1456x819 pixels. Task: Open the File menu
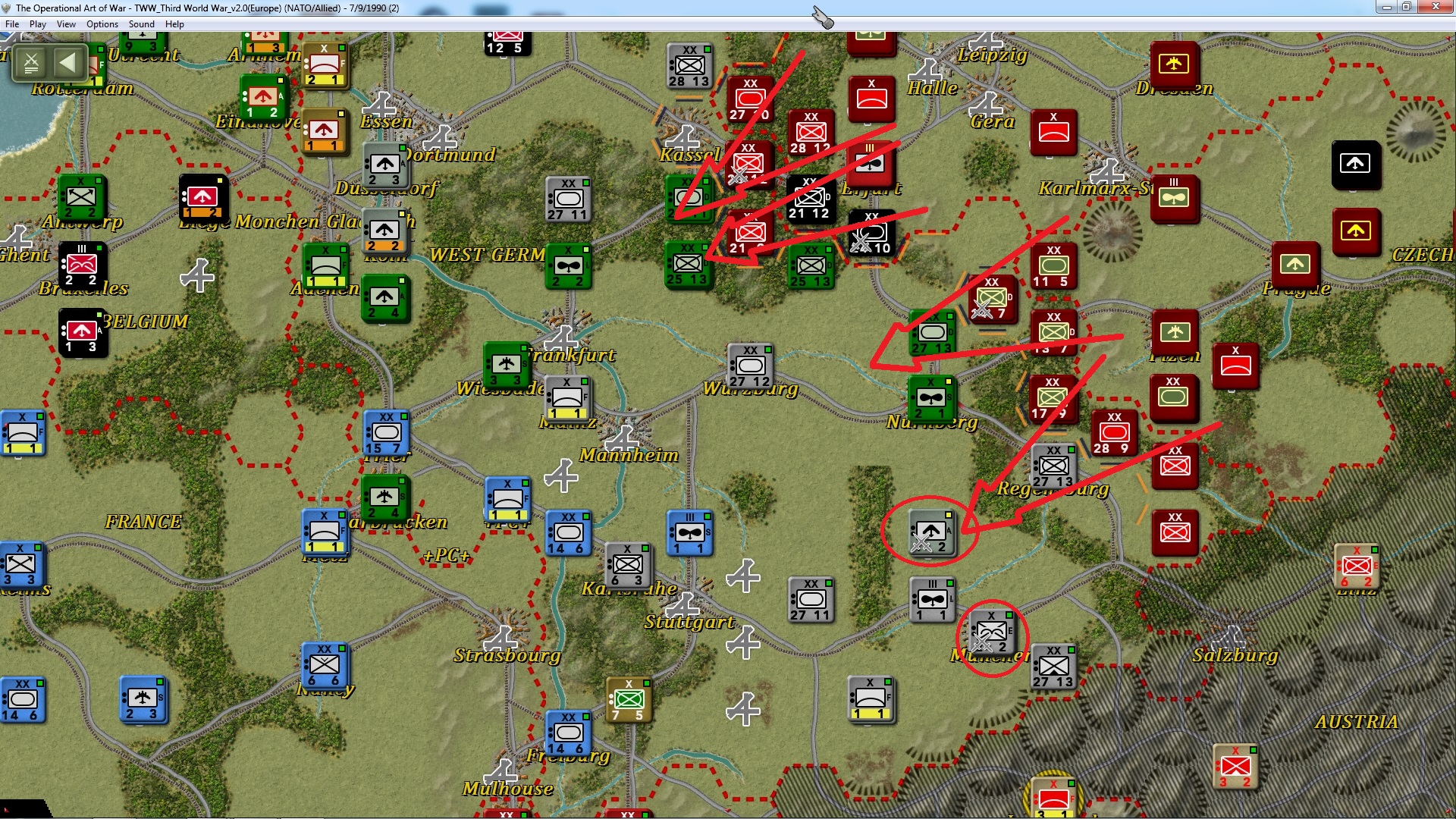[12, 24]
